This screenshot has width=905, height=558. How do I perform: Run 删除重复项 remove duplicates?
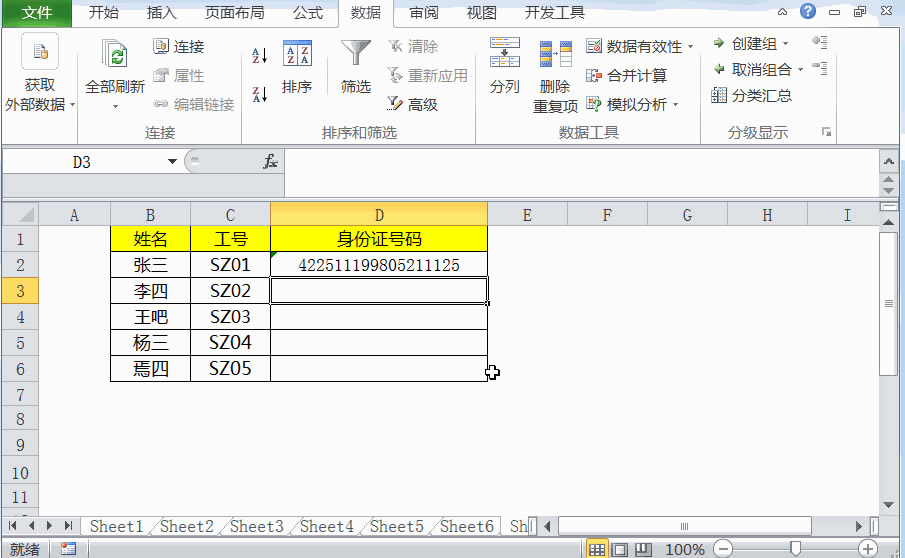[x=555, y=75]
